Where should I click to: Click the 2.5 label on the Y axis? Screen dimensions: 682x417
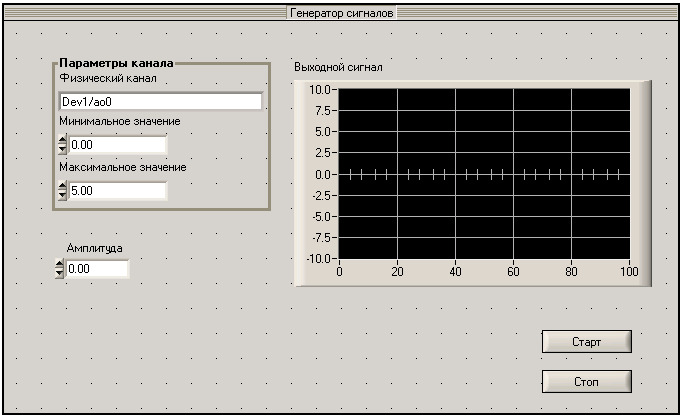(323, 153)
